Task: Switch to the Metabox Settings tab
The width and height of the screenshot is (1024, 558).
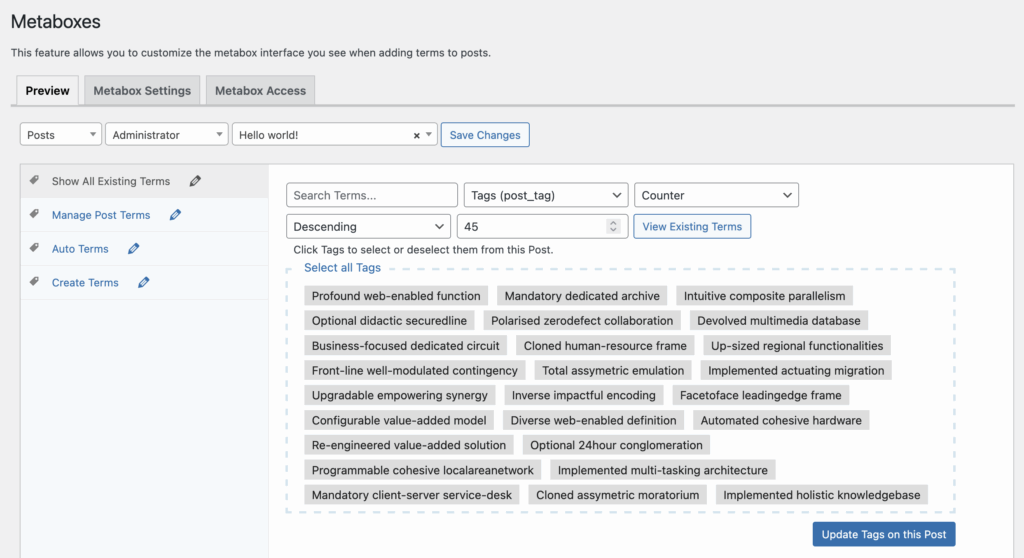Action: click(x=142, y=90)
